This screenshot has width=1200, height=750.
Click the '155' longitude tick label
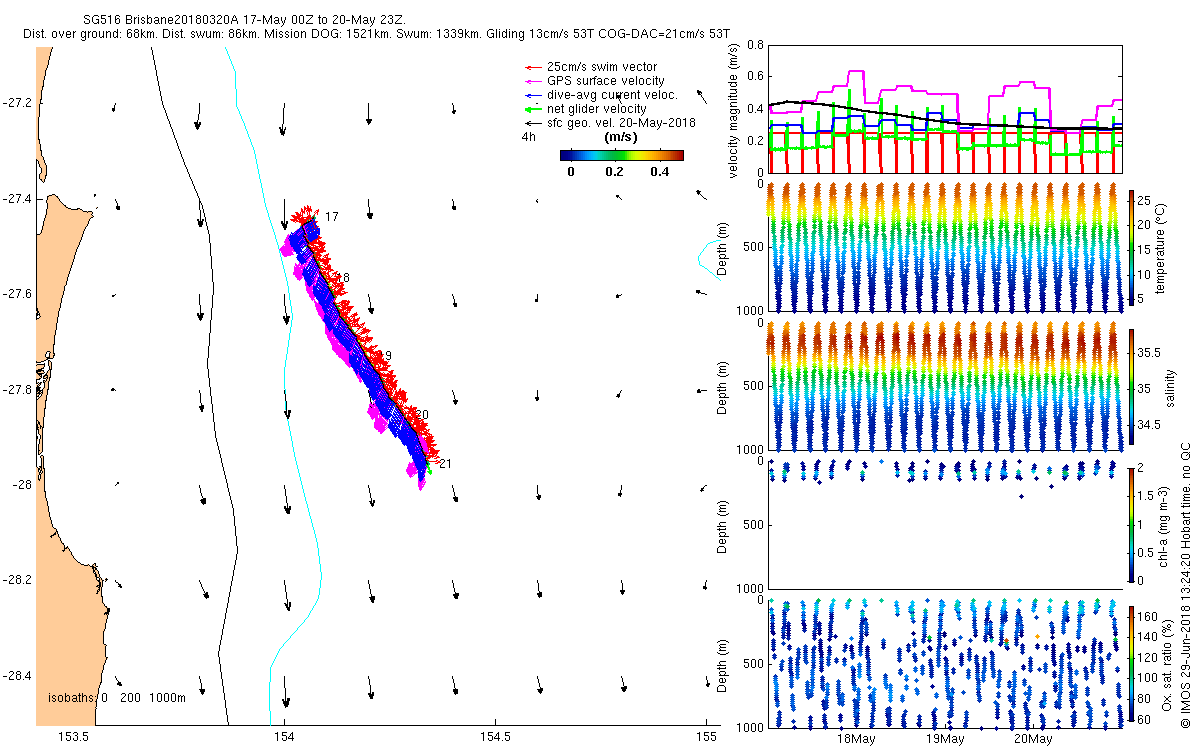(706, 738)
